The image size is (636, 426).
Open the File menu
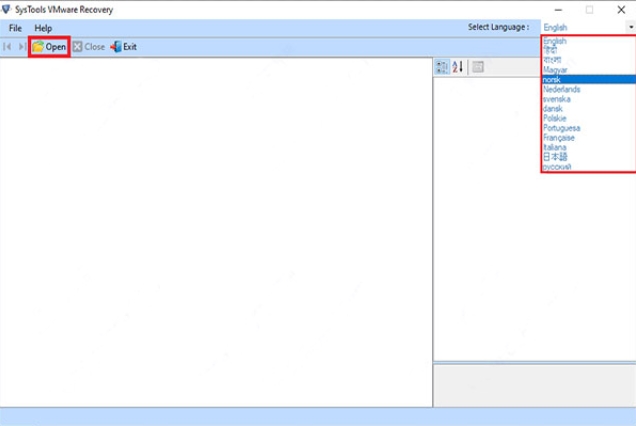15,28
